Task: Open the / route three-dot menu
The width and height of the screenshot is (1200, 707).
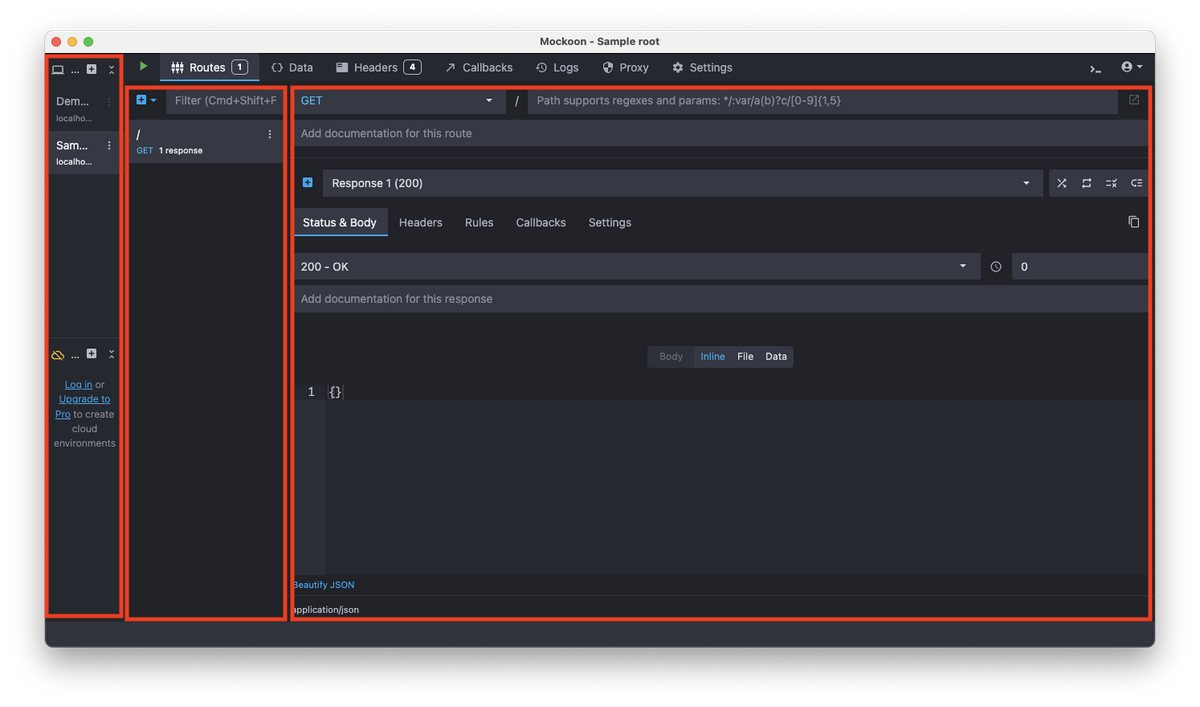Action: point(270,135)
